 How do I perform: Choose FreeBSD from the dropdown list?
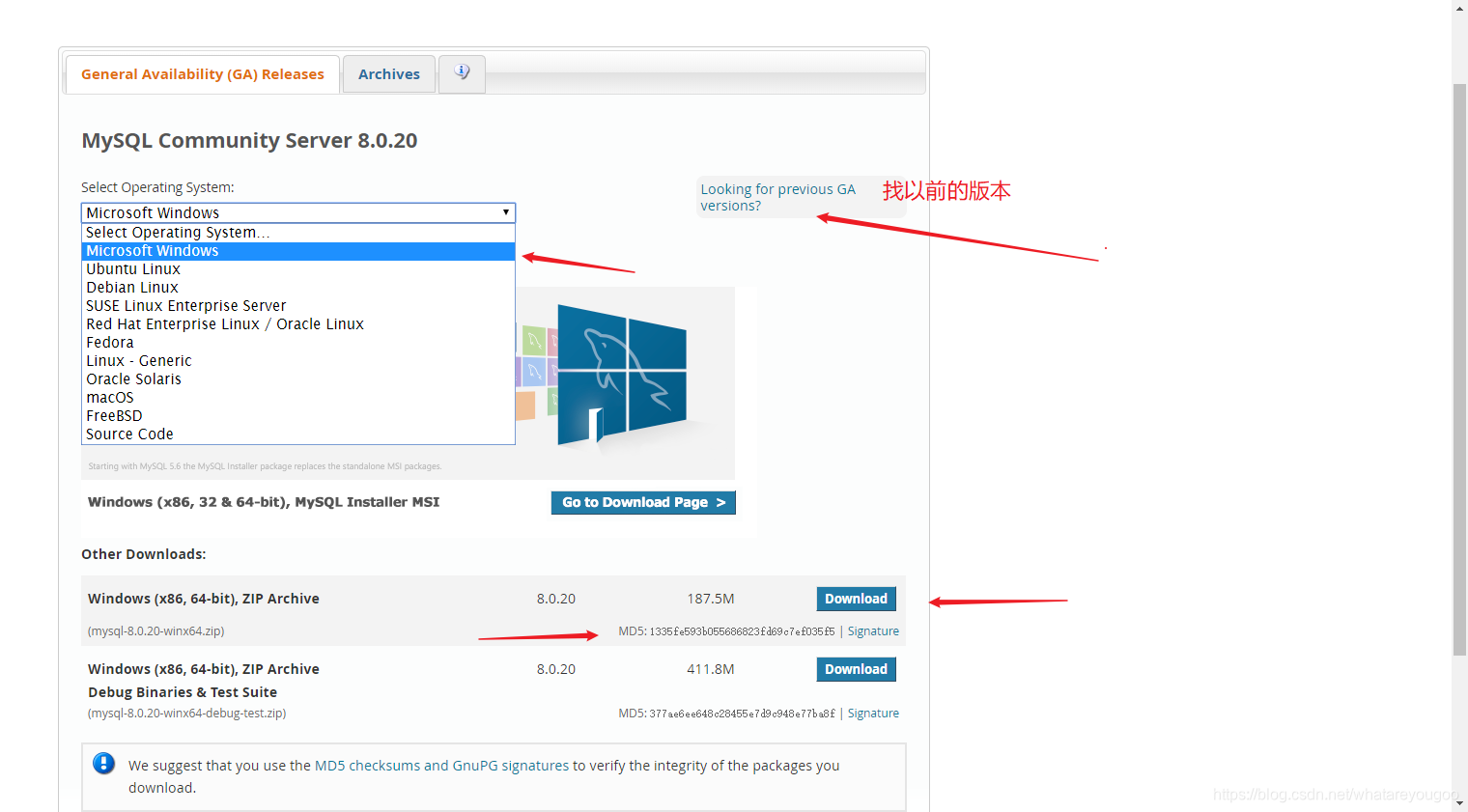(x=298, y=416)
